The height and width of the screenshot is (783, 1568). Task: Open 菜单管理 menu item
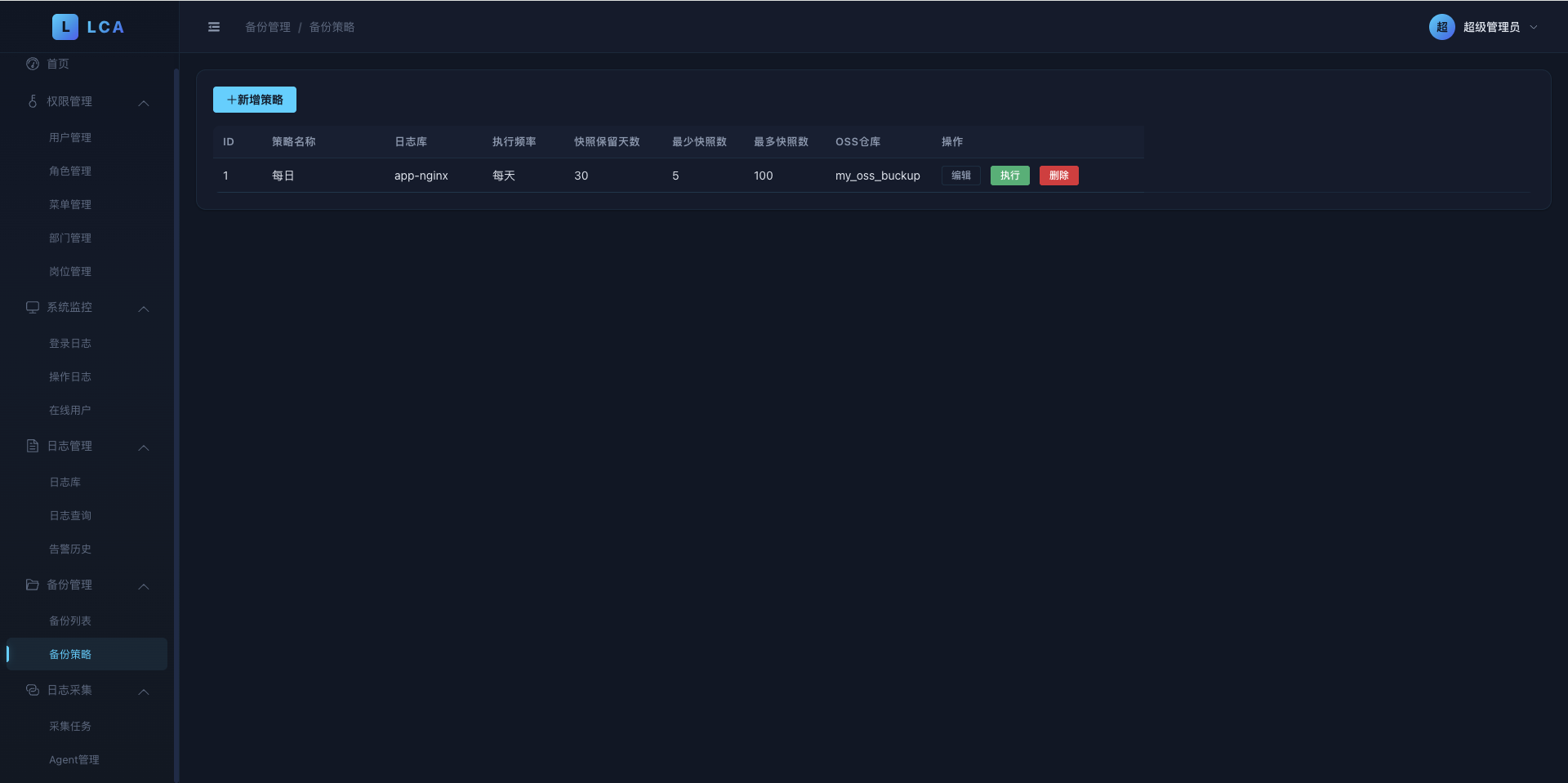pyautogui.click(x=70, y=204)
